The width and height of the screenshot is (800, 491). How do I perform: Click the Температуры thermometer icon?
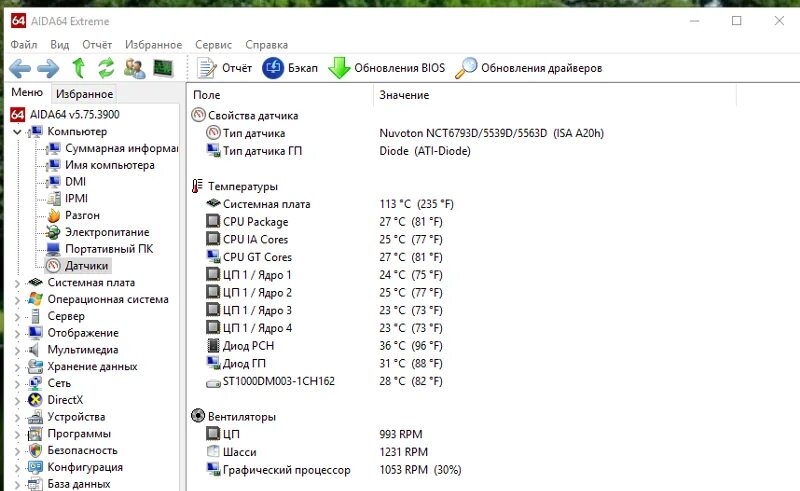coord(197,186)
